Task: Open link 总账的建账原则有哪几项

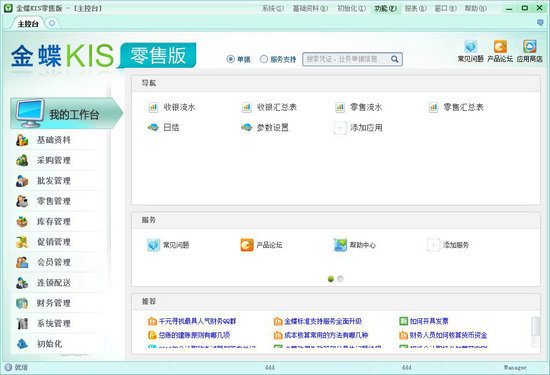Action: pos(194,335)
